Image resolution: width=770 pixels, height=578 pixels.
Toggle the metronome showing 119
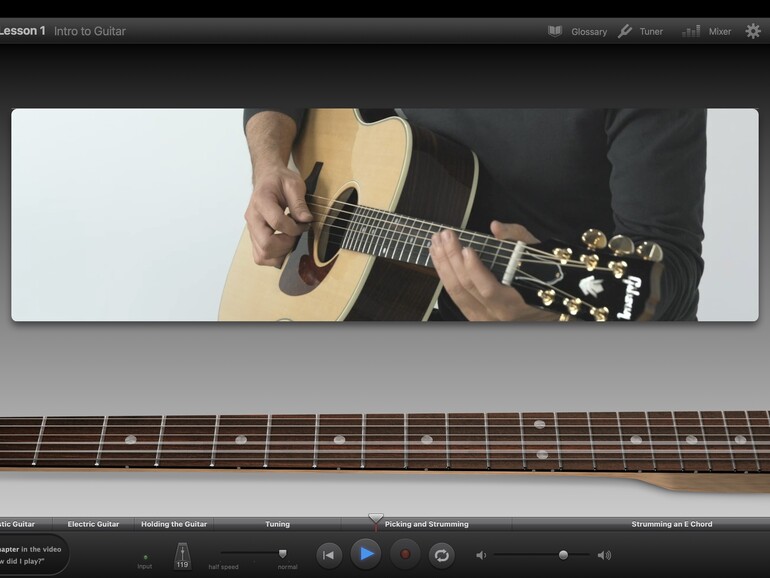[182, 556]
